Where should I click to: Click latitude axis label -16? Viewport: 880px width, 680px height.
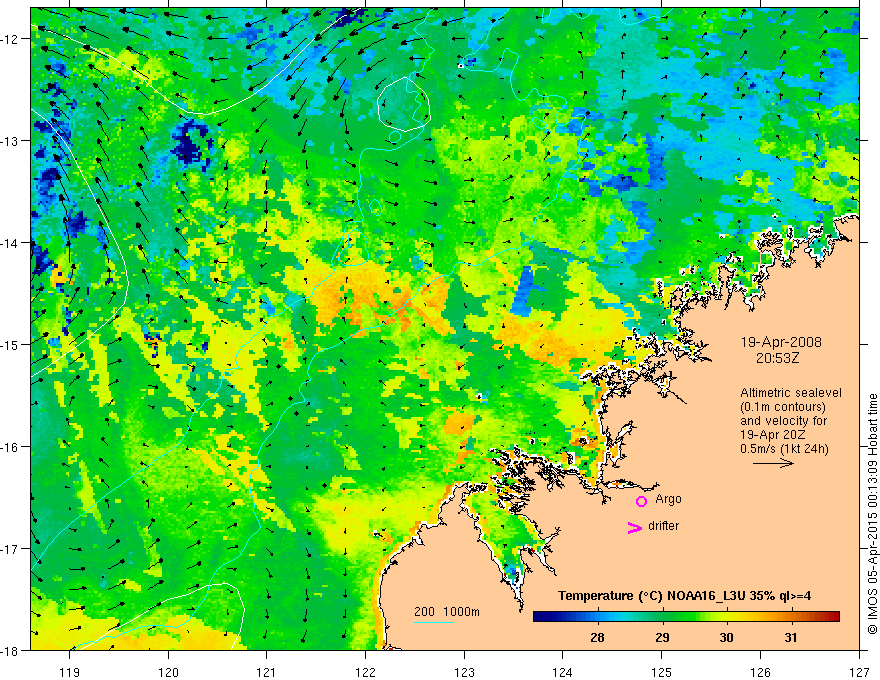[x=11, y=447]
